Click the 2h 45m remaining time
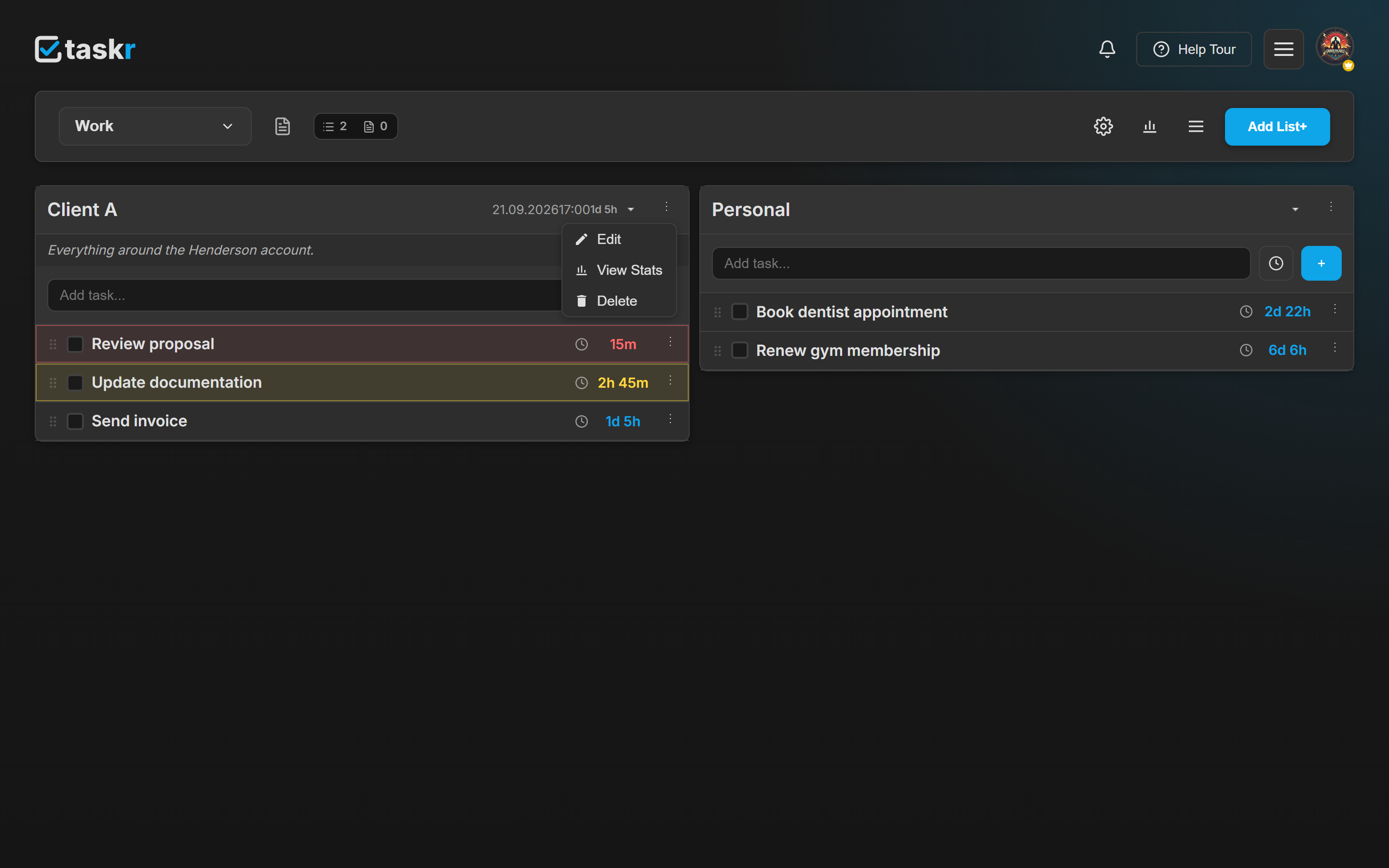 623,383
